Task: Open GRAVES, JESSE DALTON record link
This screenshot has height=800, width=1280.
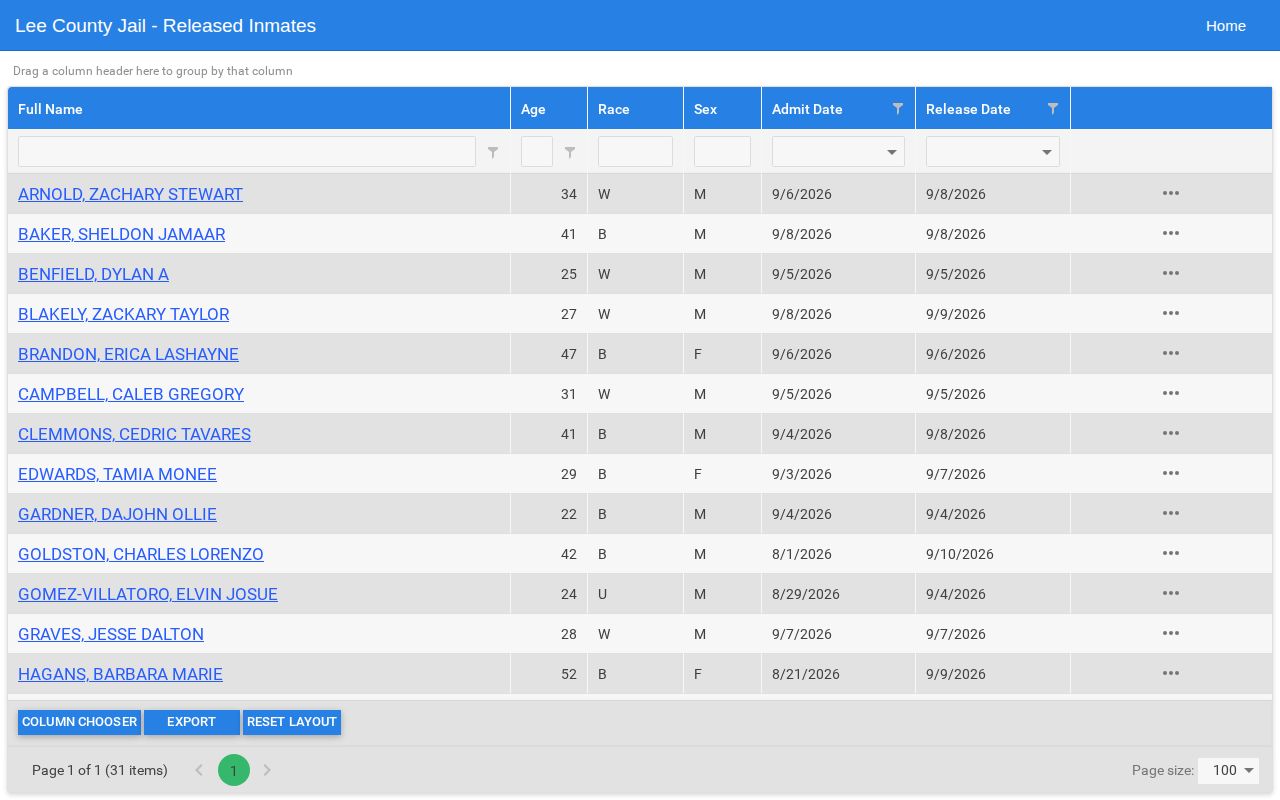Action: [111, 634]
